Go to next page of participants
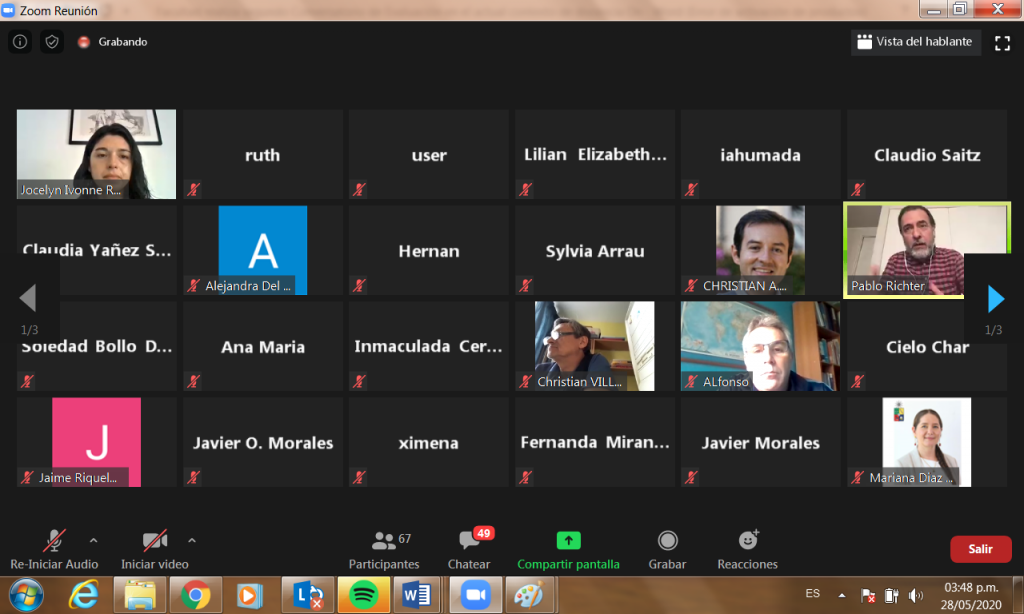This screenshot has height=614, width=1024. click(x=995, y=299)
